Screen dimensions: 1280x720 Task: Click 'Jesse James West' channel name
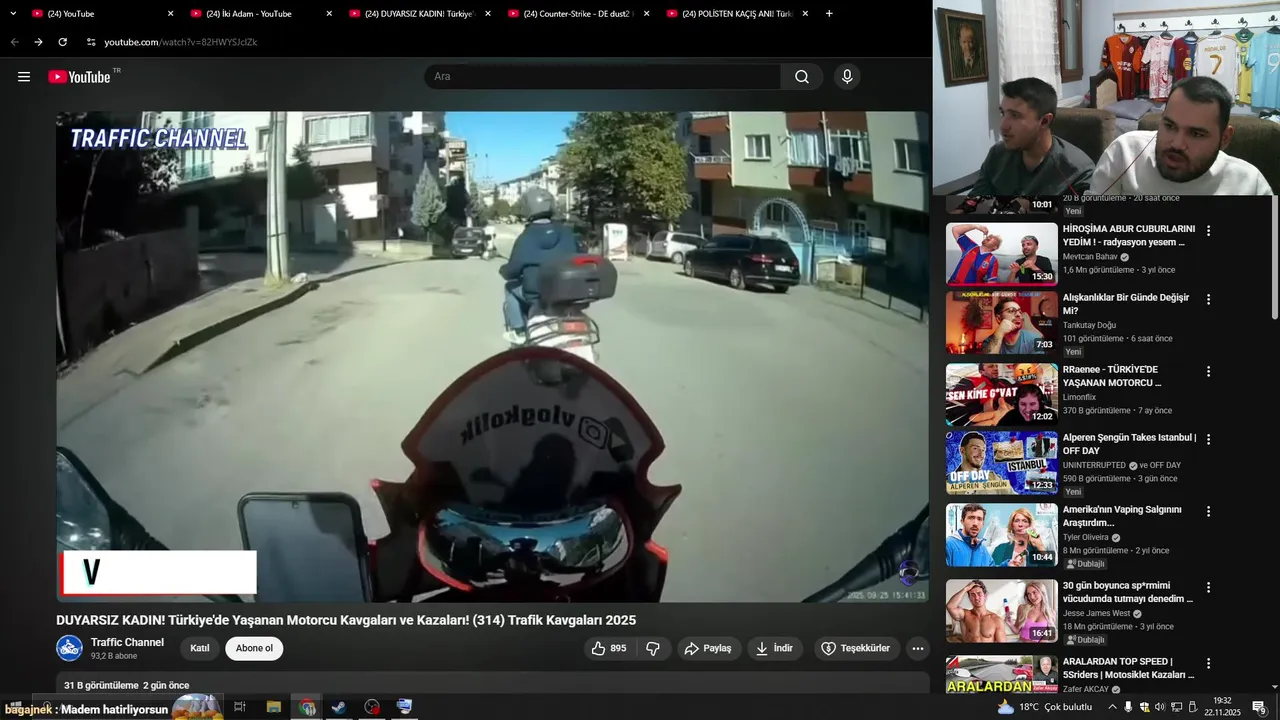point(1096,613)
